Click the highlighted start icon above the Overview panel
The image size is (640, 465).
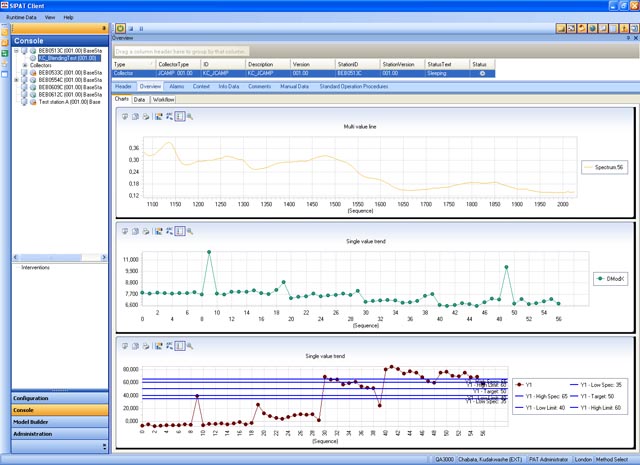coord(120,29)
